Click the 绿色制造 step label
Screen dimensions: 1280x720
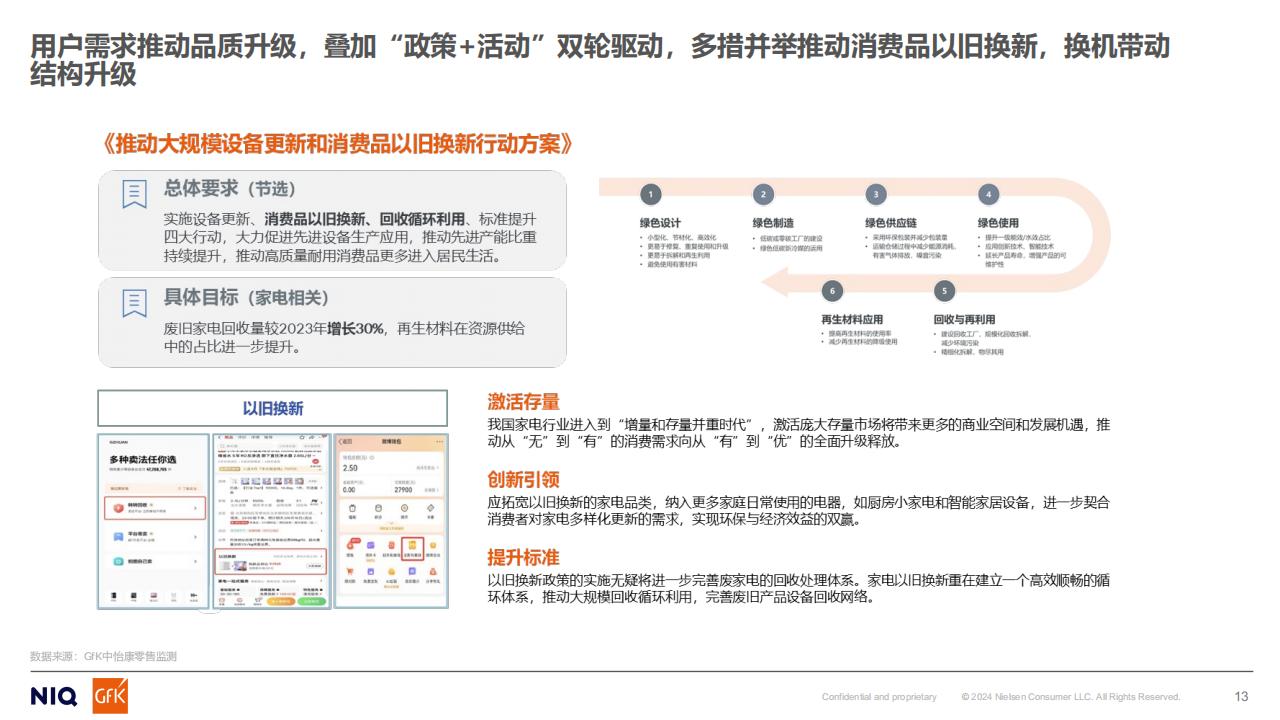pos(773,223)
